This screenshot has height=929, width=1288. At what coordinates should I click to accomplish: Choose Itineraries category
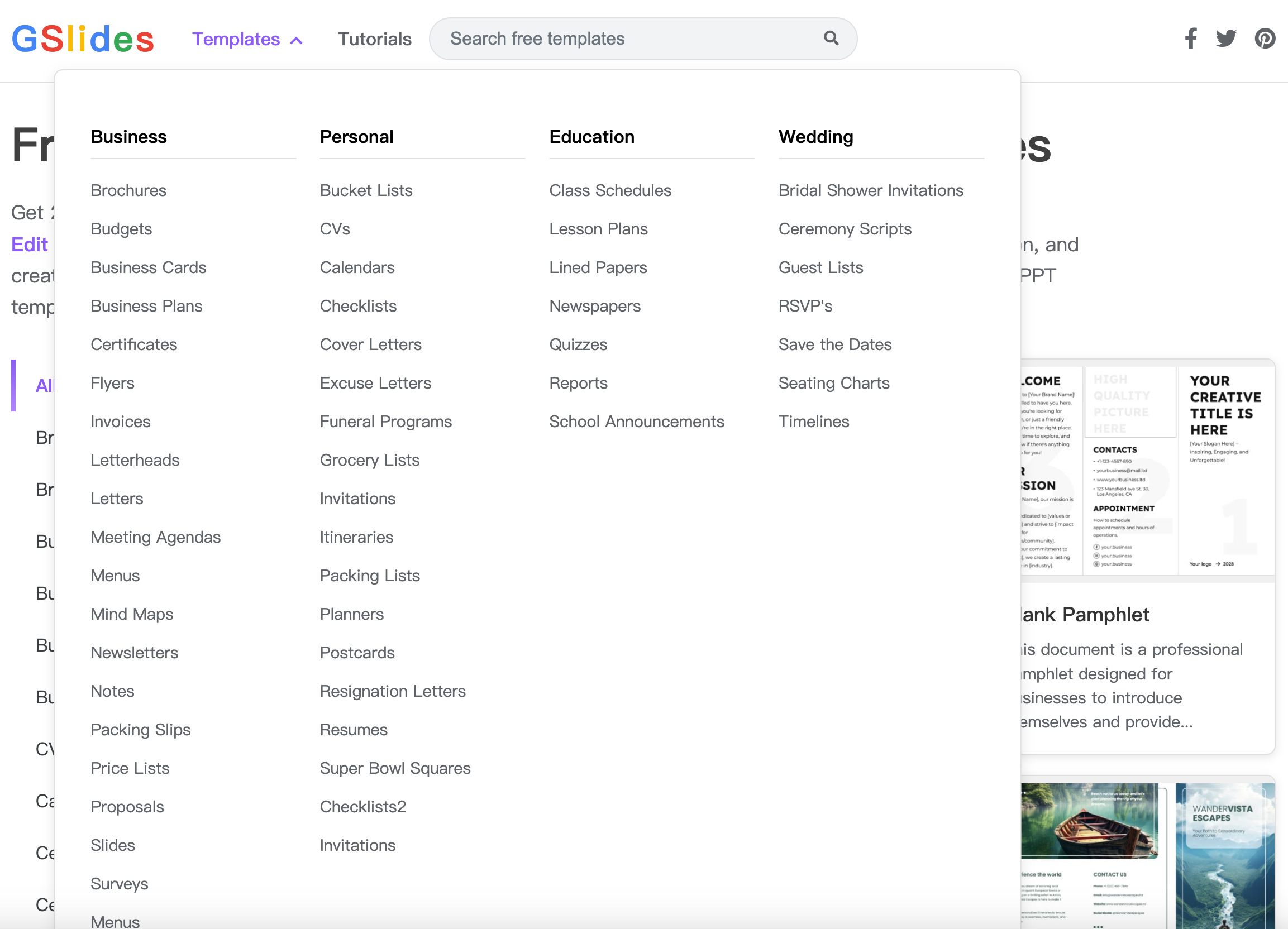coord(356,537)
